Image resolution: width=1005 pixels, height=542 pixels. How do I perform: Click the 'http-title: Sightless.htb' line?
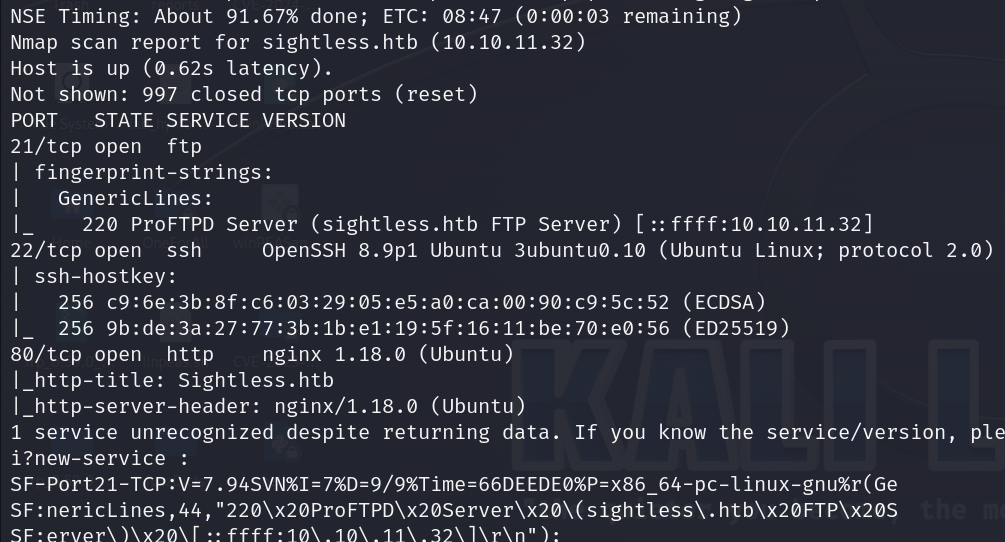click(x=172, y=381)
